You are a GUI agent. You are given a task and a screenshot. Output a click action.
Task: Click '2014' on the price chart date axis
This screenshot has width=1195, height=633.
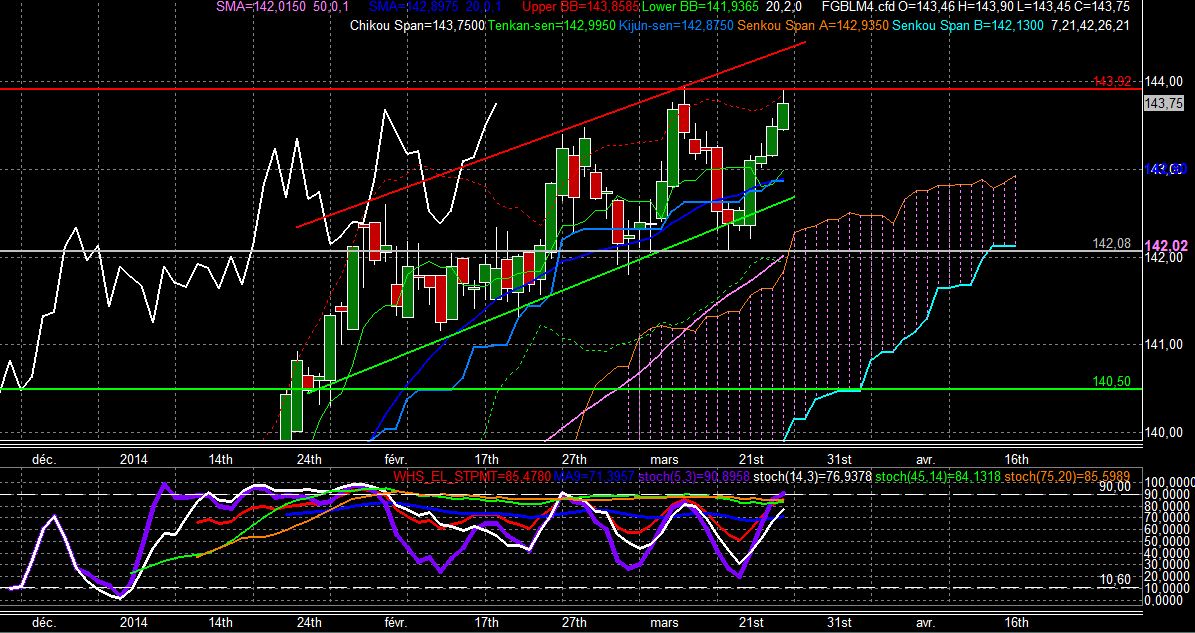tap(134, 459)
